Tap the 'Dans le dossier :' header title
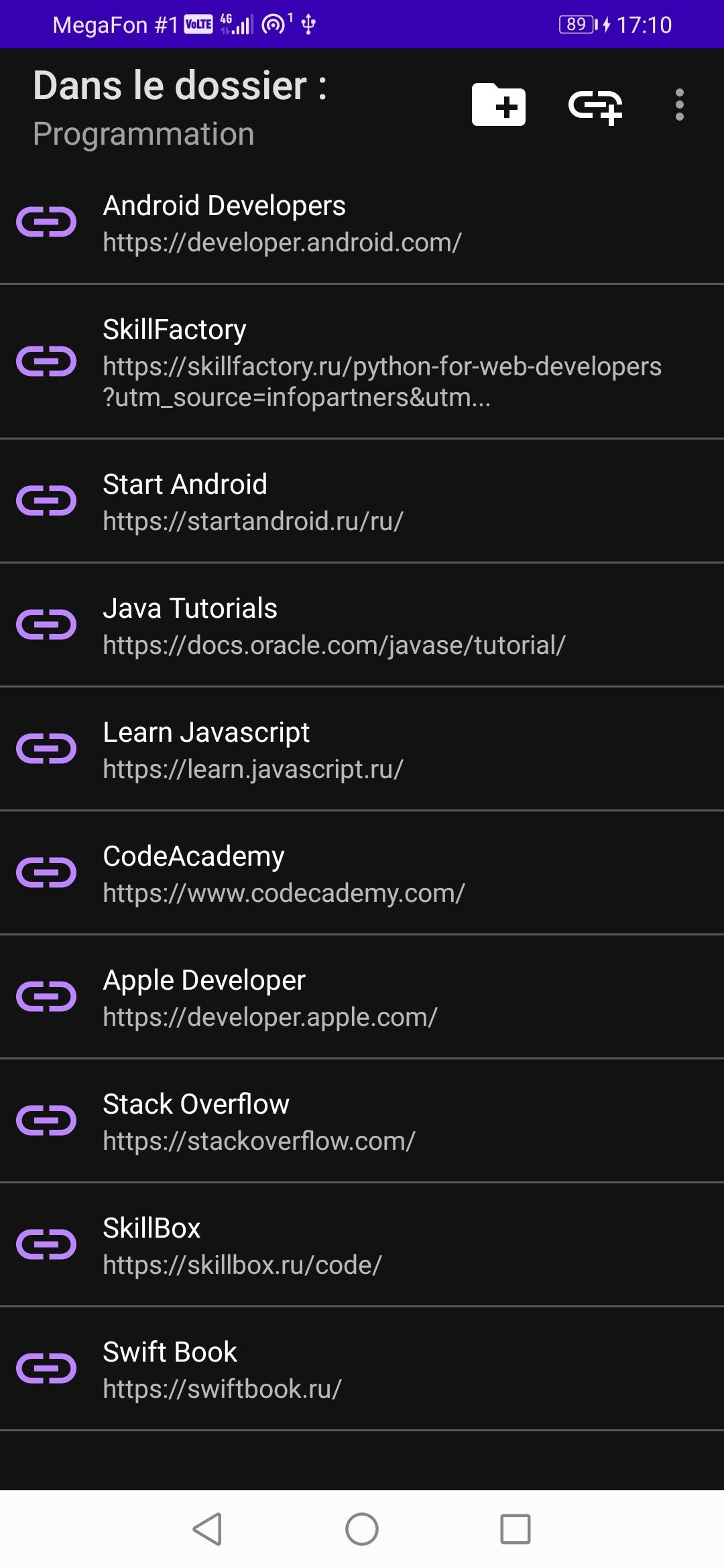 pyautogui.click(x=180, y=86)
